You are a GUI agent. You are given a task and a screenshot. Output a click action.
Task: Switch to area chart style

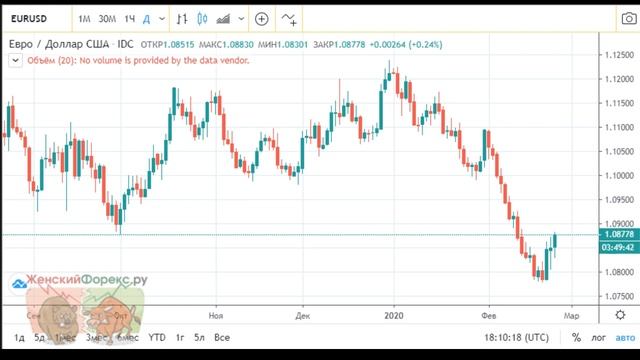(223, 19)
